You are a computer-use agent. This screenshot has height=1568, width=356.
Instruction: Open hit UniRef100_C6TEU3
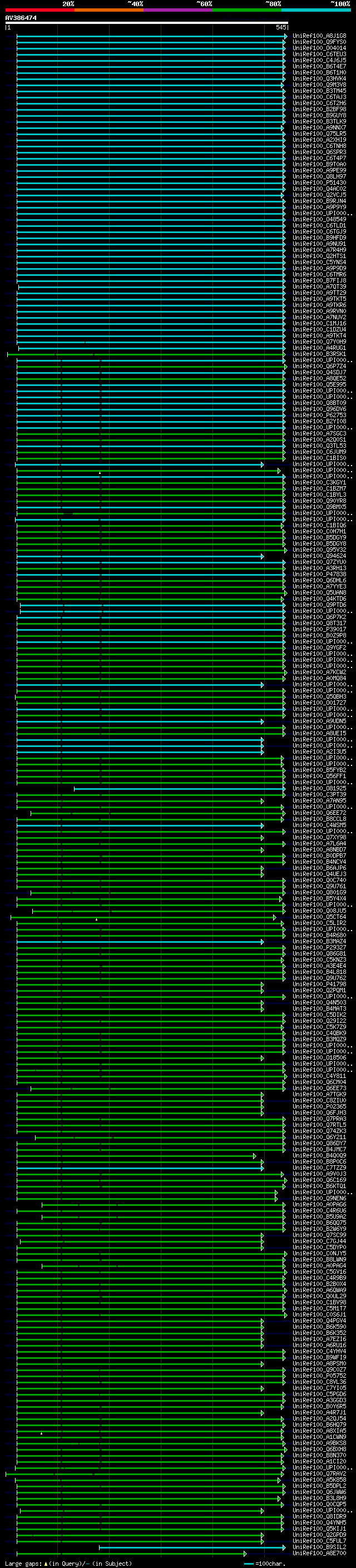tap(319, 54)
